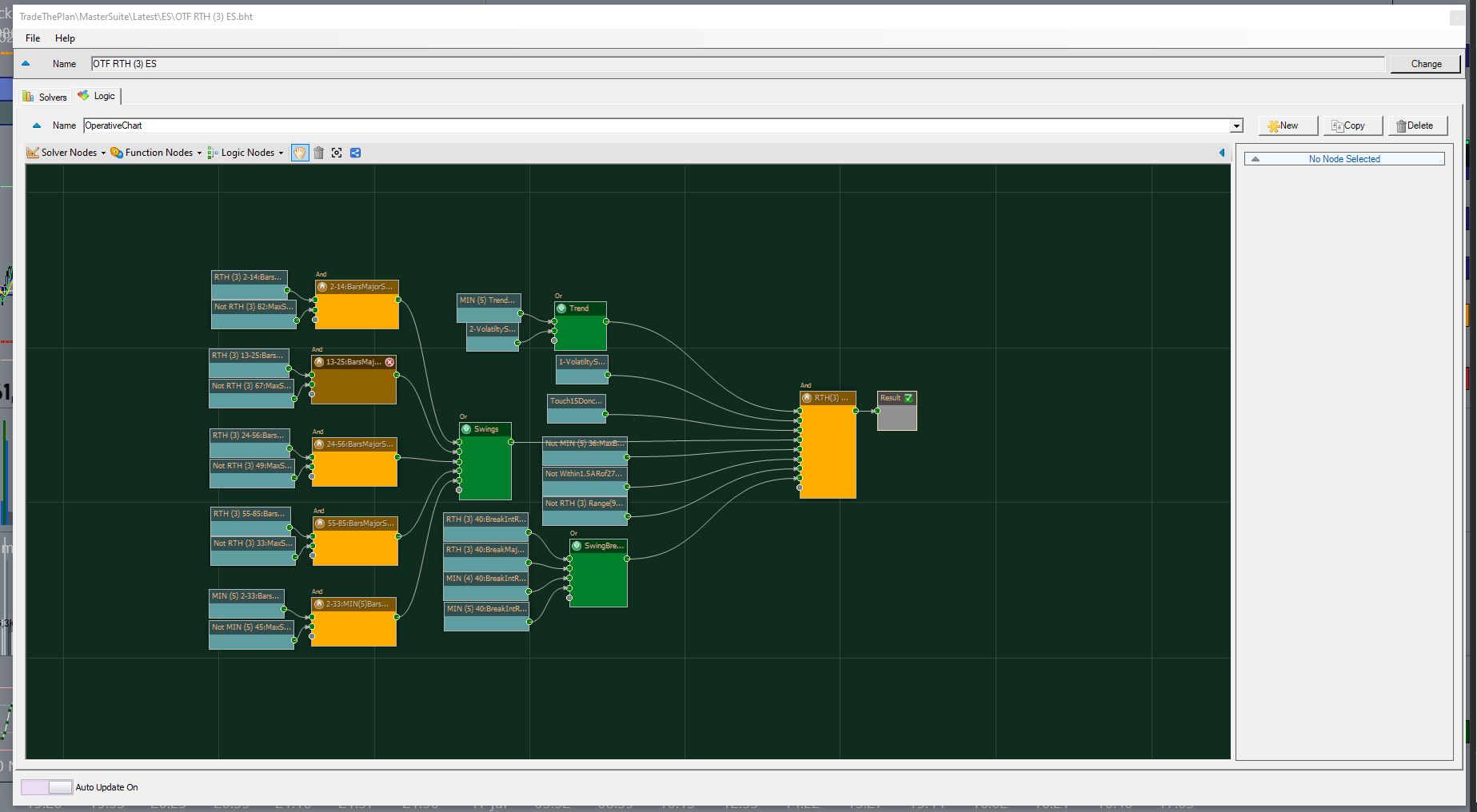Select the Not RTH (3) 82:MaxS node
Viewport: 1477px width, 812px height.
(x=254, y=315)
